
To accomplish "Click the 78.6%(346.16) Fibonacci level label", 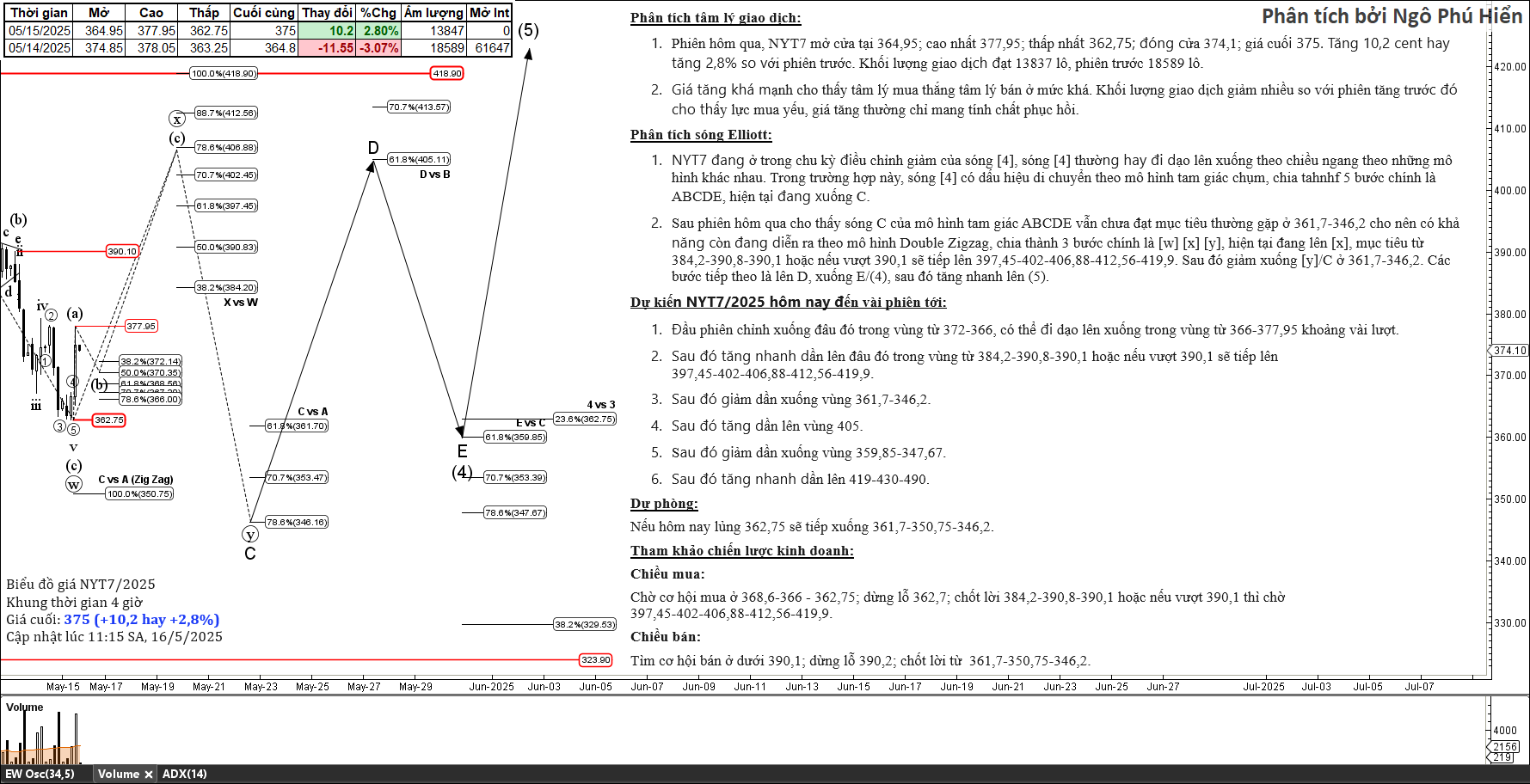I will pyautogui.click(x=297, y=523).
